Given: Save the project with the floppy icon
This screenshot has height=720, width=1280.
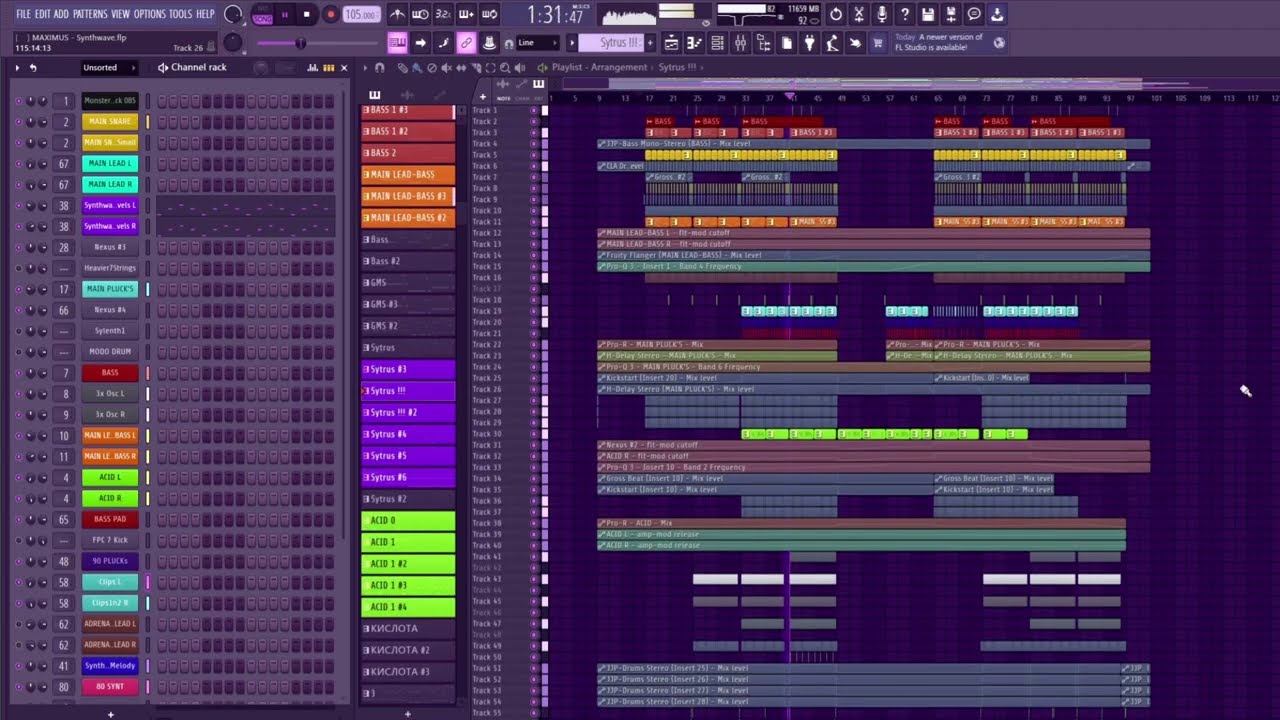Looking at the screenshot, I should pyautogui.click(x=928, y=15).
